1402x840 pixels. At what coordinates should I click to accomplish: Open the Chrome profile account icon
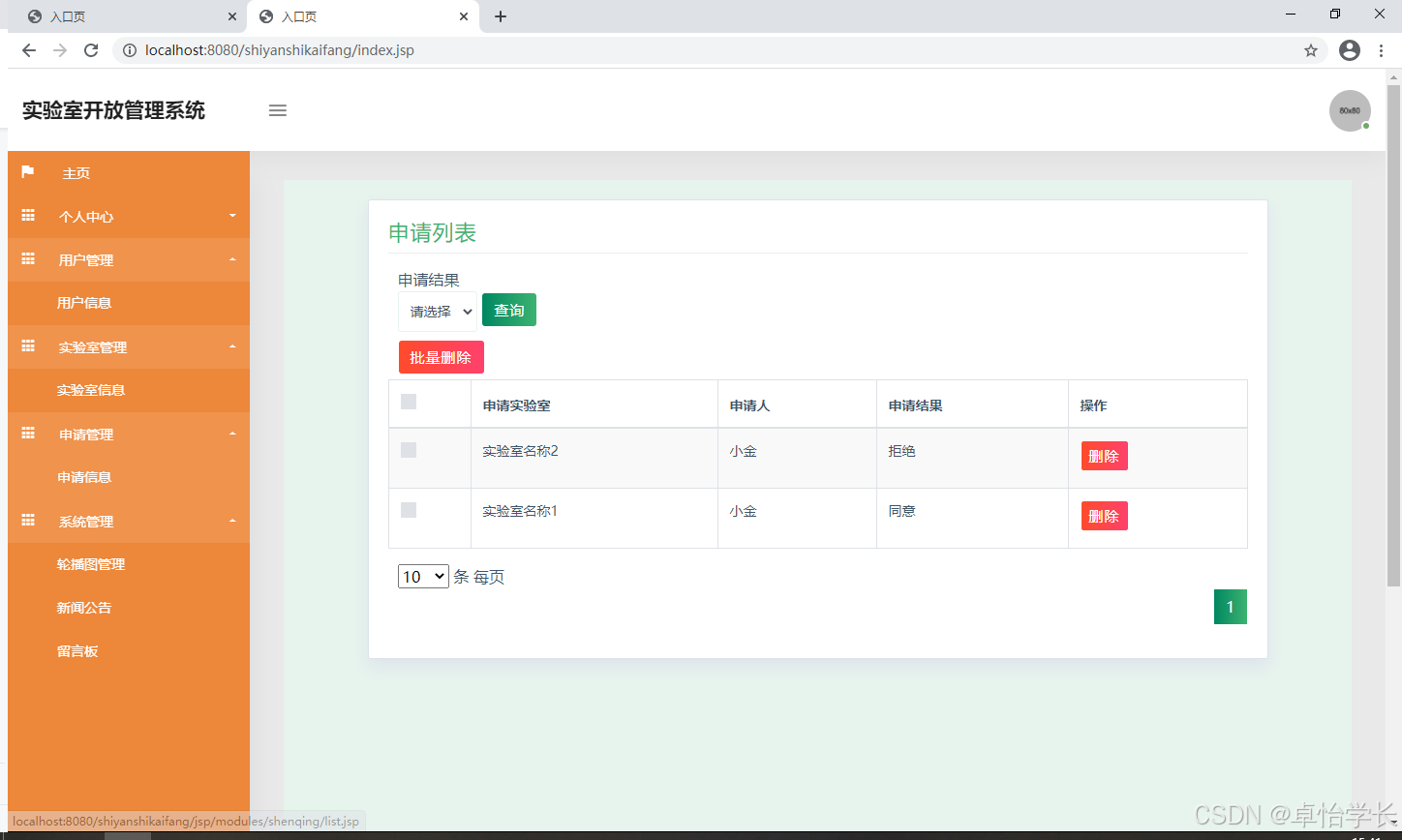[1349, 50]
